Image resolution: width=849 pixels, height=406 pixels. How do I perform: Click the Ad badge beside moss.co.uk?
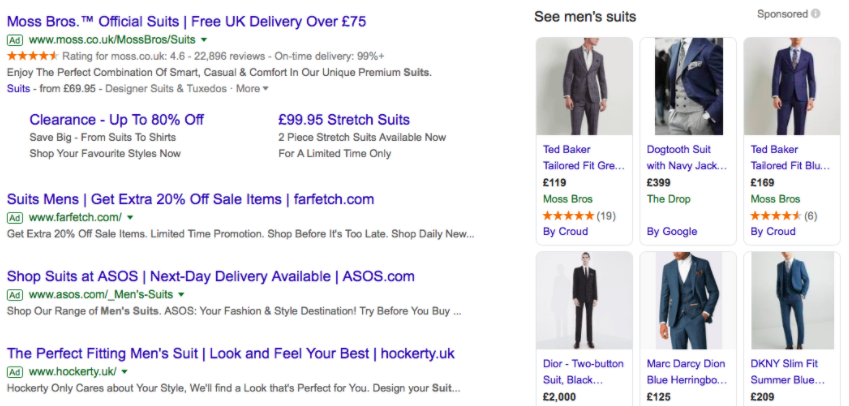[x=15, y=40]
